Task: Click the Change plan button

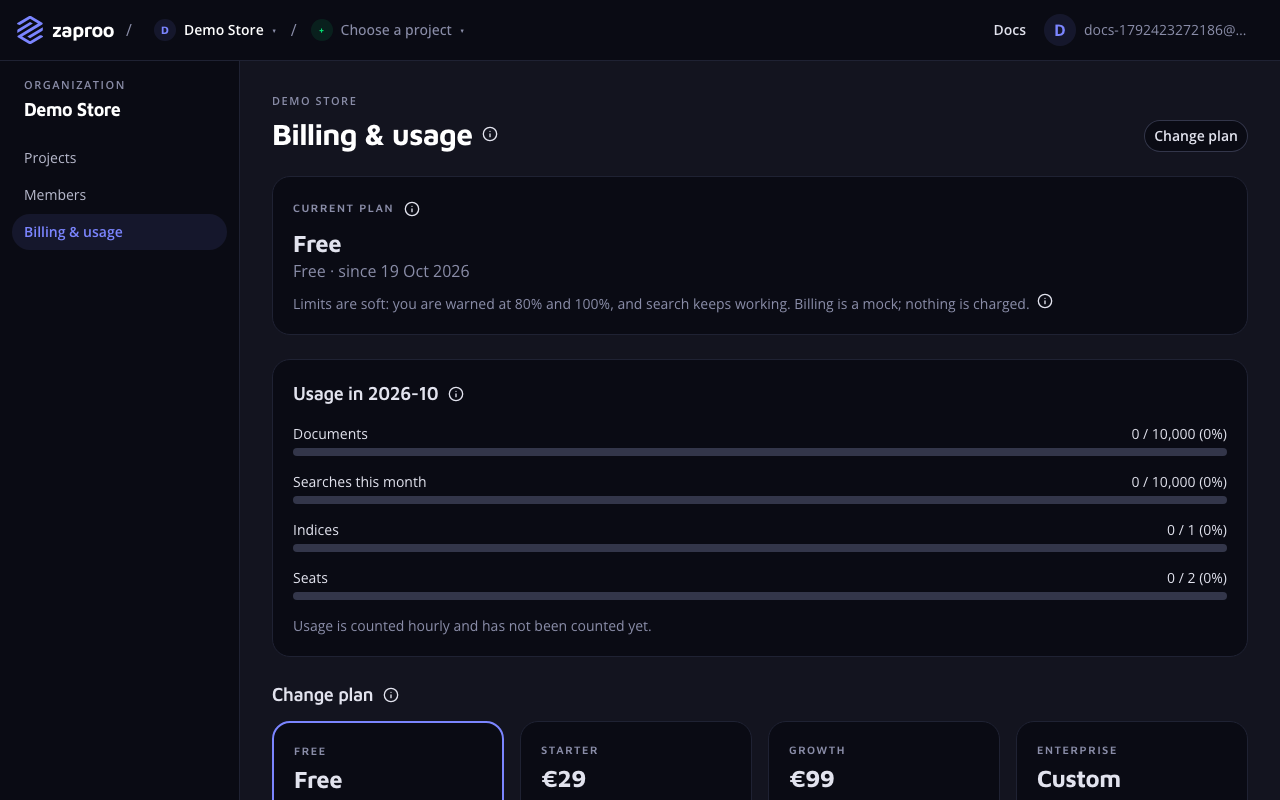Action: (x=1196, y=136)
